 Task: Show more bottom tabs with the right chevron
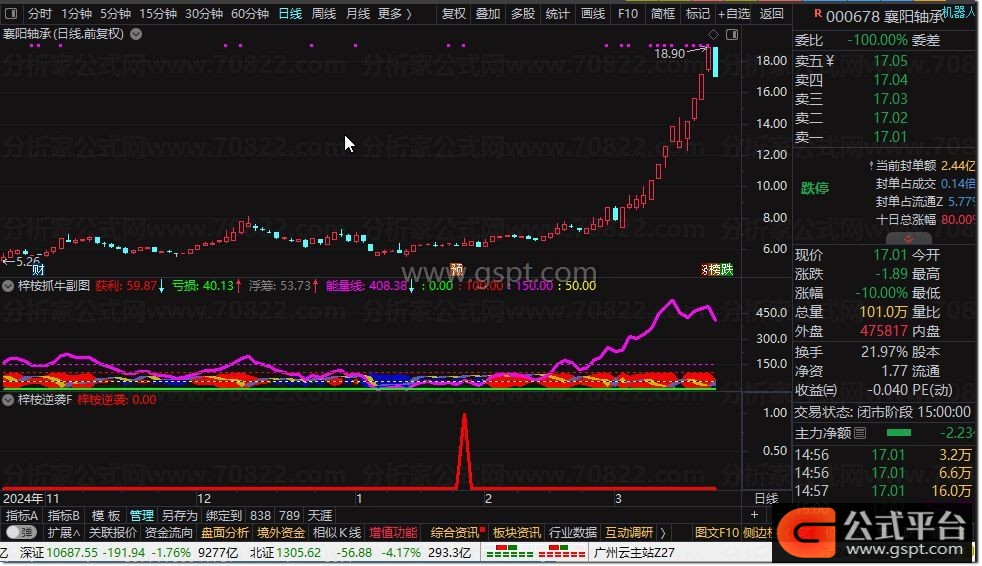pyautogui.click(x=663, y=533)
